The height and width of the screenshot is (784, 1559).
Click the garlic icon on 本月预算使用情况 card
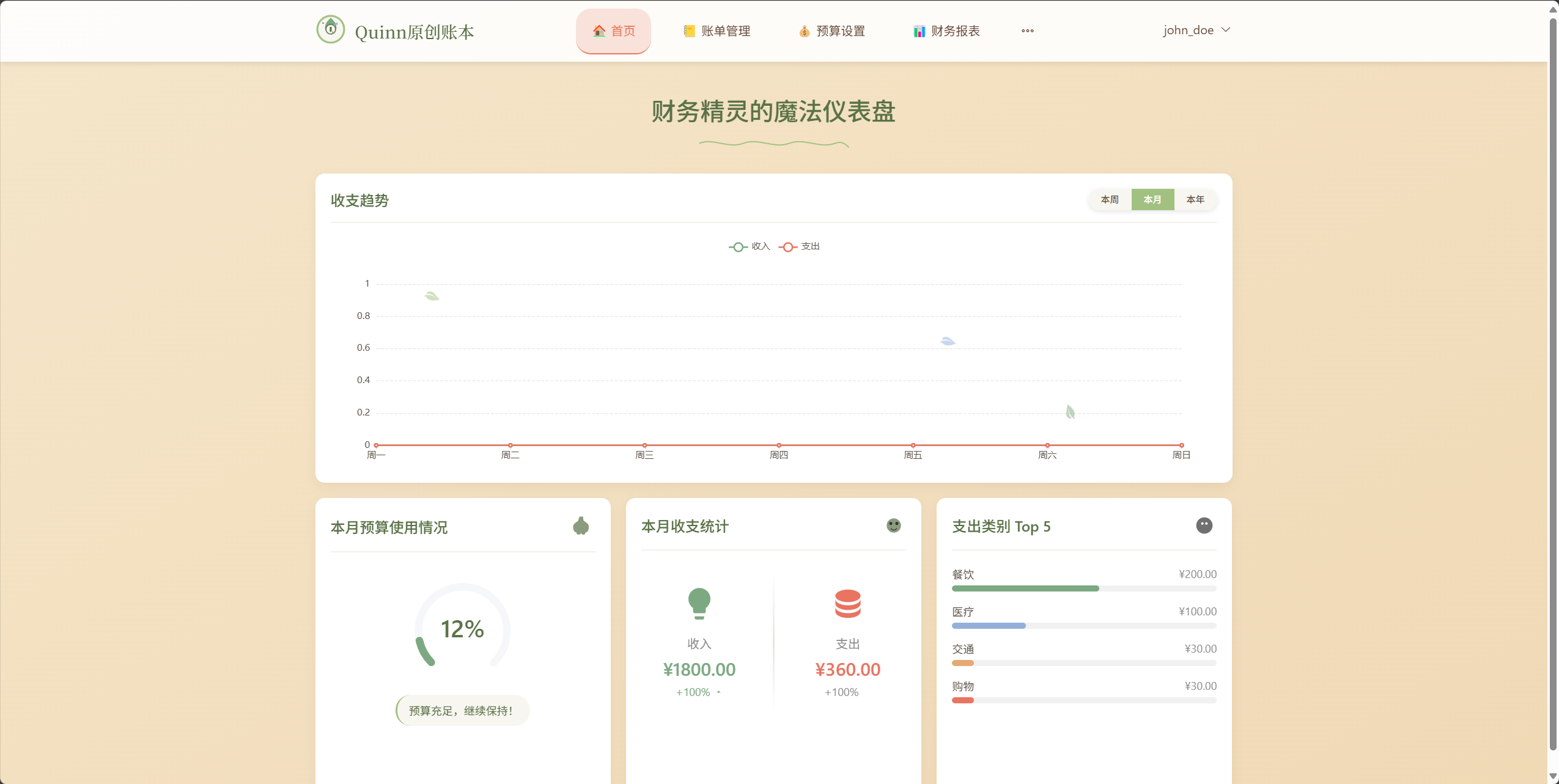pos(580,525)
